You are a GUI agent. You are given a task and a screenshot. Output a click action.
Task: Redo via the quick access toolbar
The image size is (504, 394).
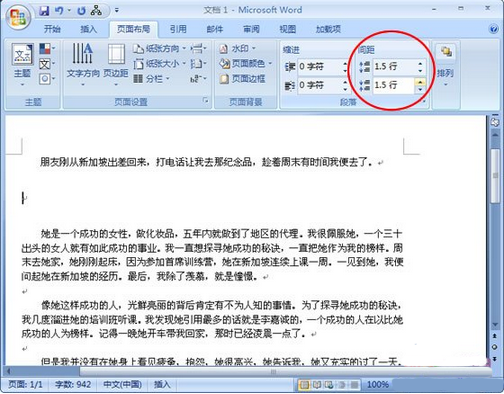(81, 11)
